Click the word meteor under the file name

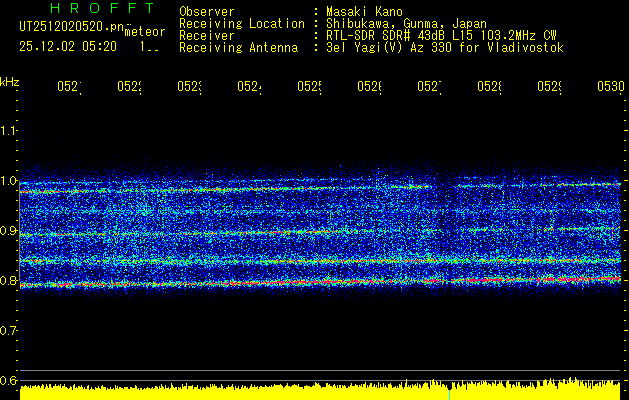(x=145, y=32)
